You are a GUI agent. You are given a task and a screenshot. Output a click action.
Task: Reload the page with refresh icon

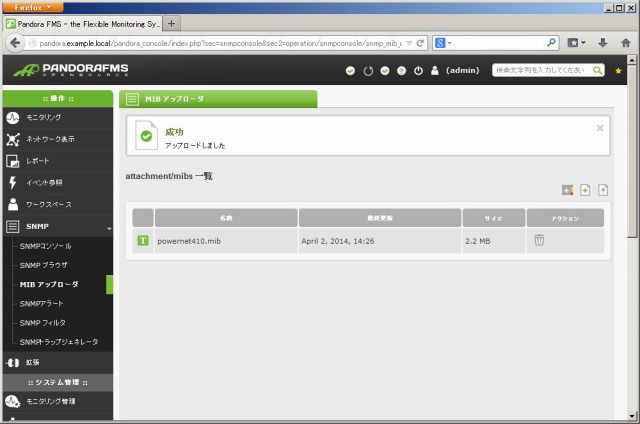[x=420, y=43]
